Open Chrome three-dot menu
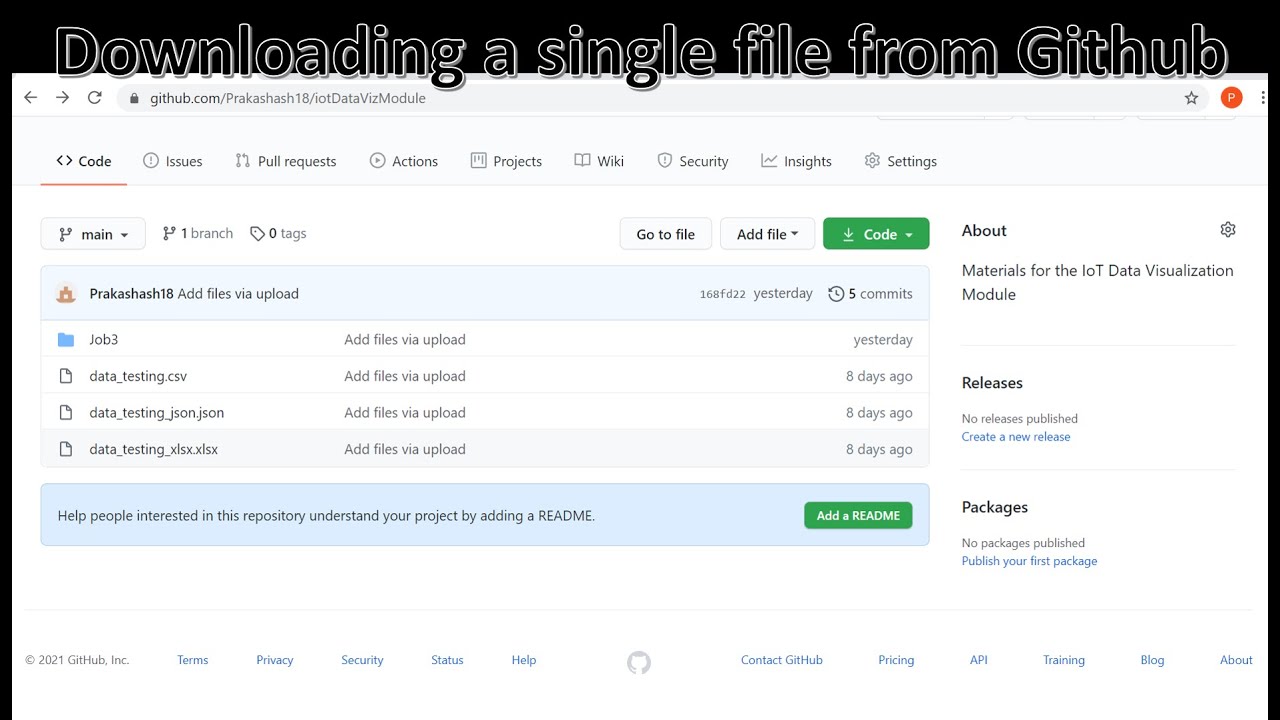Screen dimensions: 1280x720 click(1264, 98)
